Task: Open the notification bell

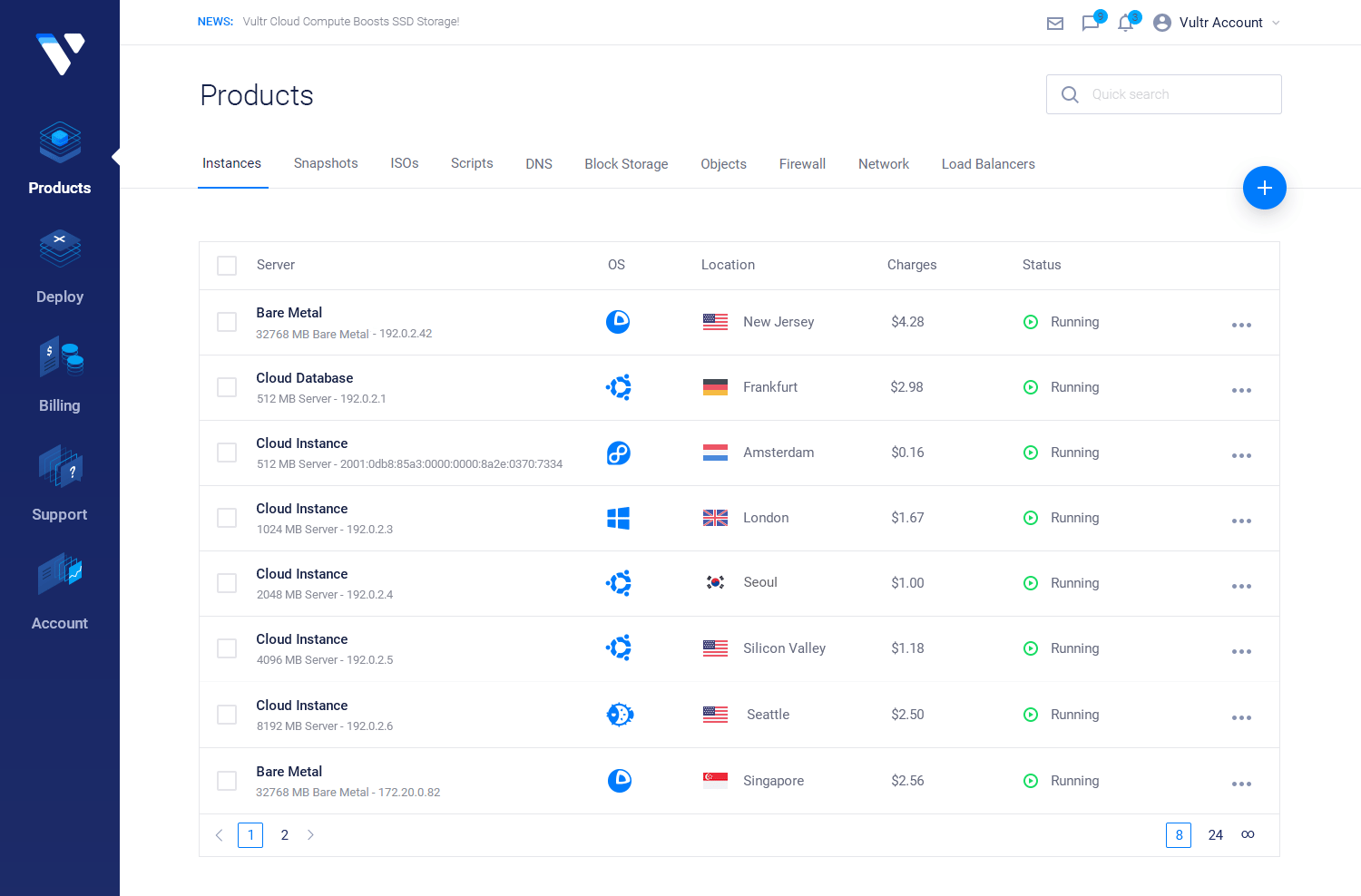Action: point(1126,23)
